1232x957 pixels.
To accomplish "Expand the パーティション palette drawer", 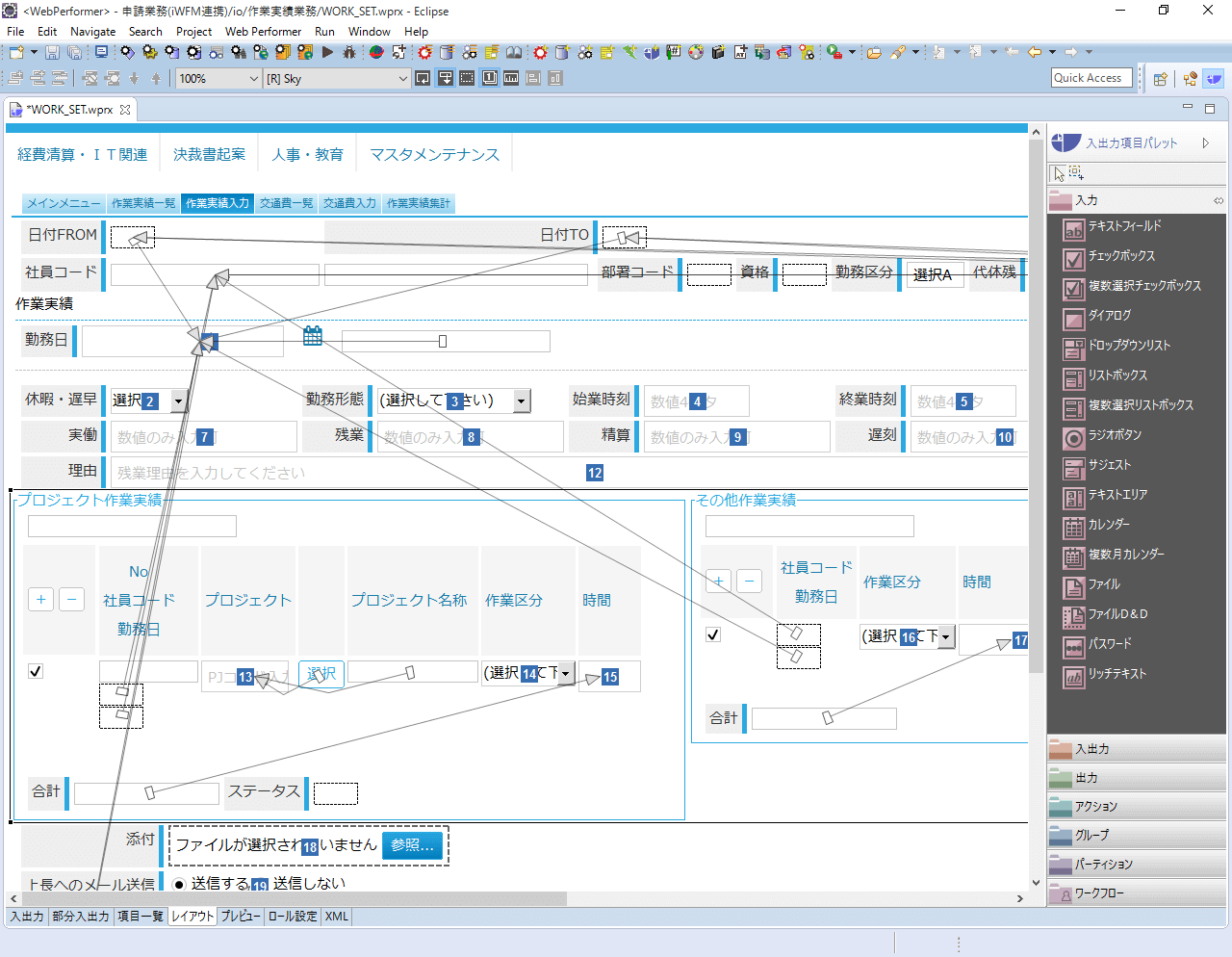I will click(x=1137, y=864).
